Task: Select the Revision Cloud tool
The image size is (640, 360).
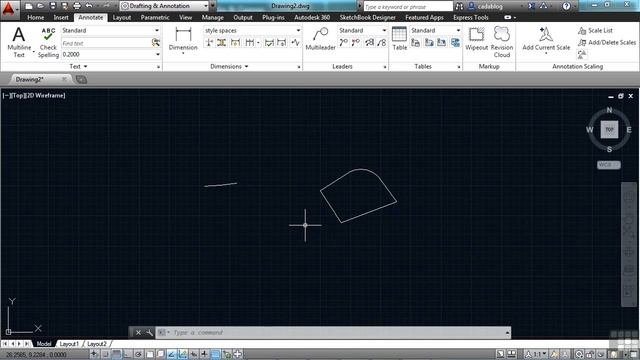Action: [x=502, y=42]
